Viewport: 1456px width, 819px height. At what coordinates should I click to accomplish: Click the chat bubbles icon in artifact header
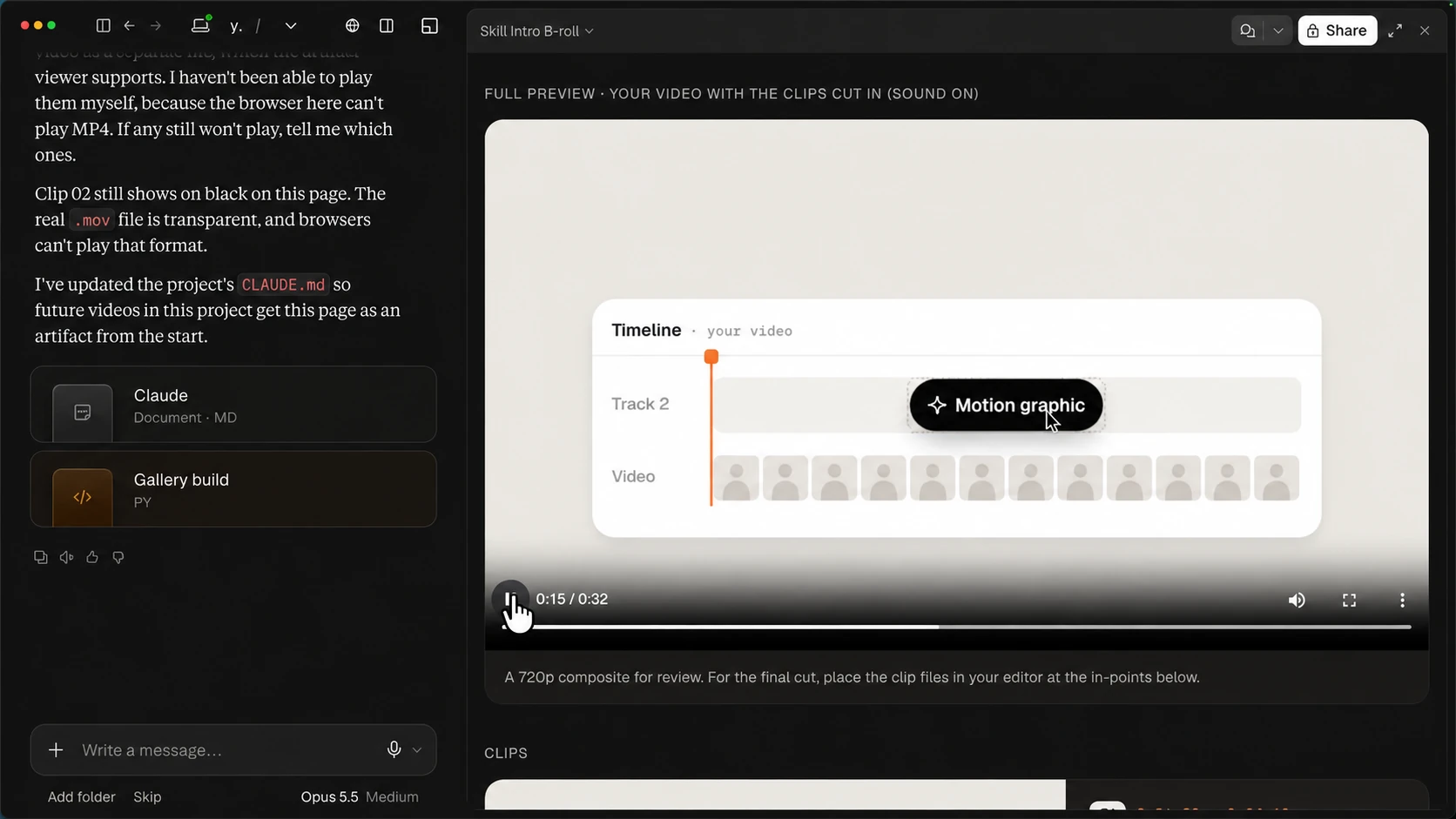pos(1247,30)
